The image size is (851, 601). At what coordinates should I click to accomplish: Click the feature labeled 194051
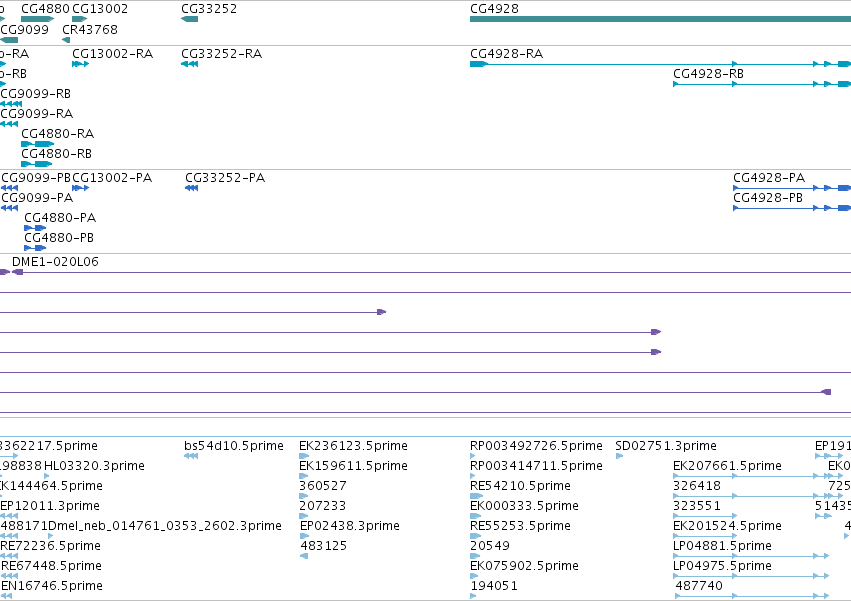click(494, 586)
